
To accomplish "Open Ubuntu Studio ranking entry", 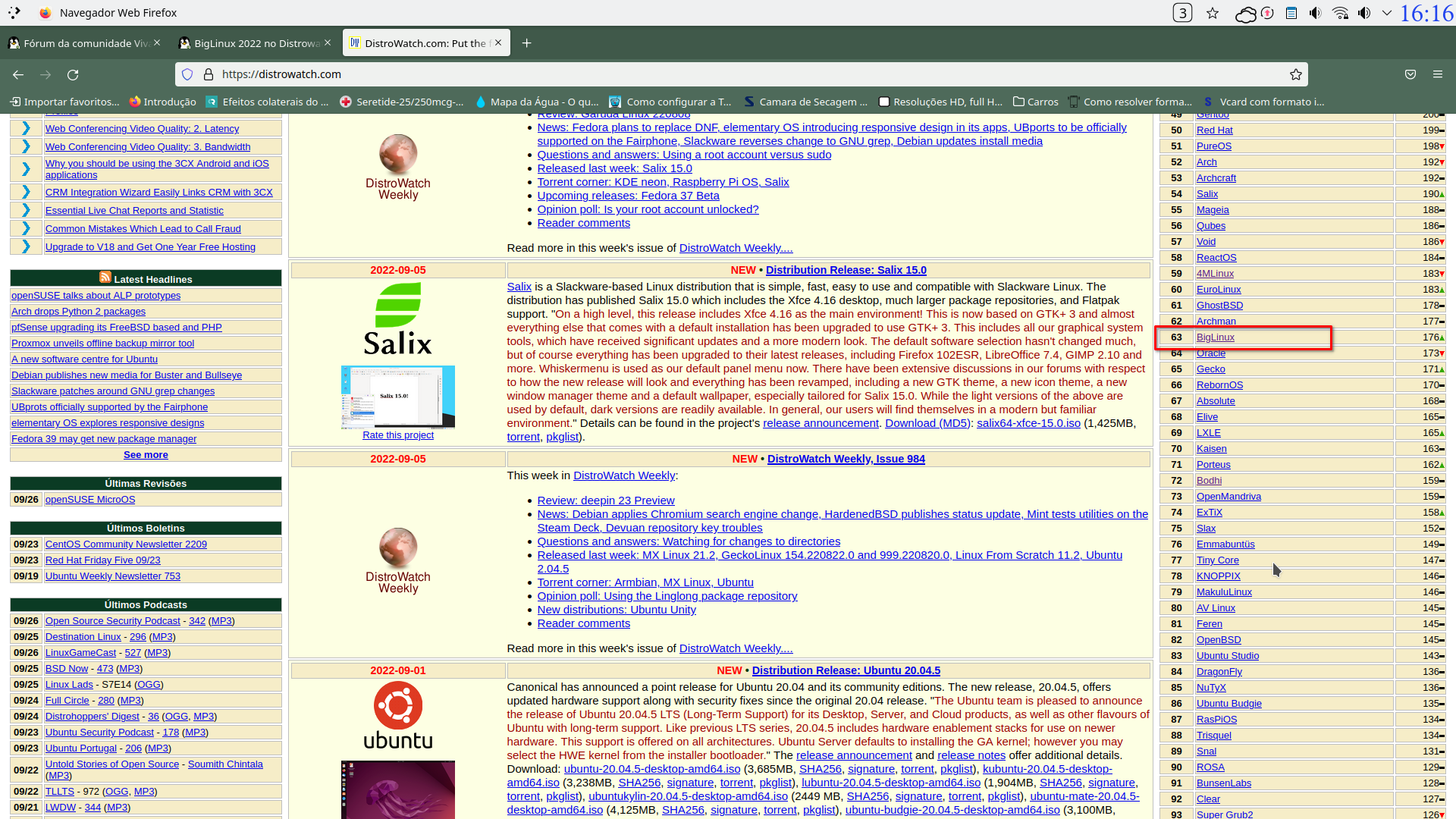I will coord(1227,656).
